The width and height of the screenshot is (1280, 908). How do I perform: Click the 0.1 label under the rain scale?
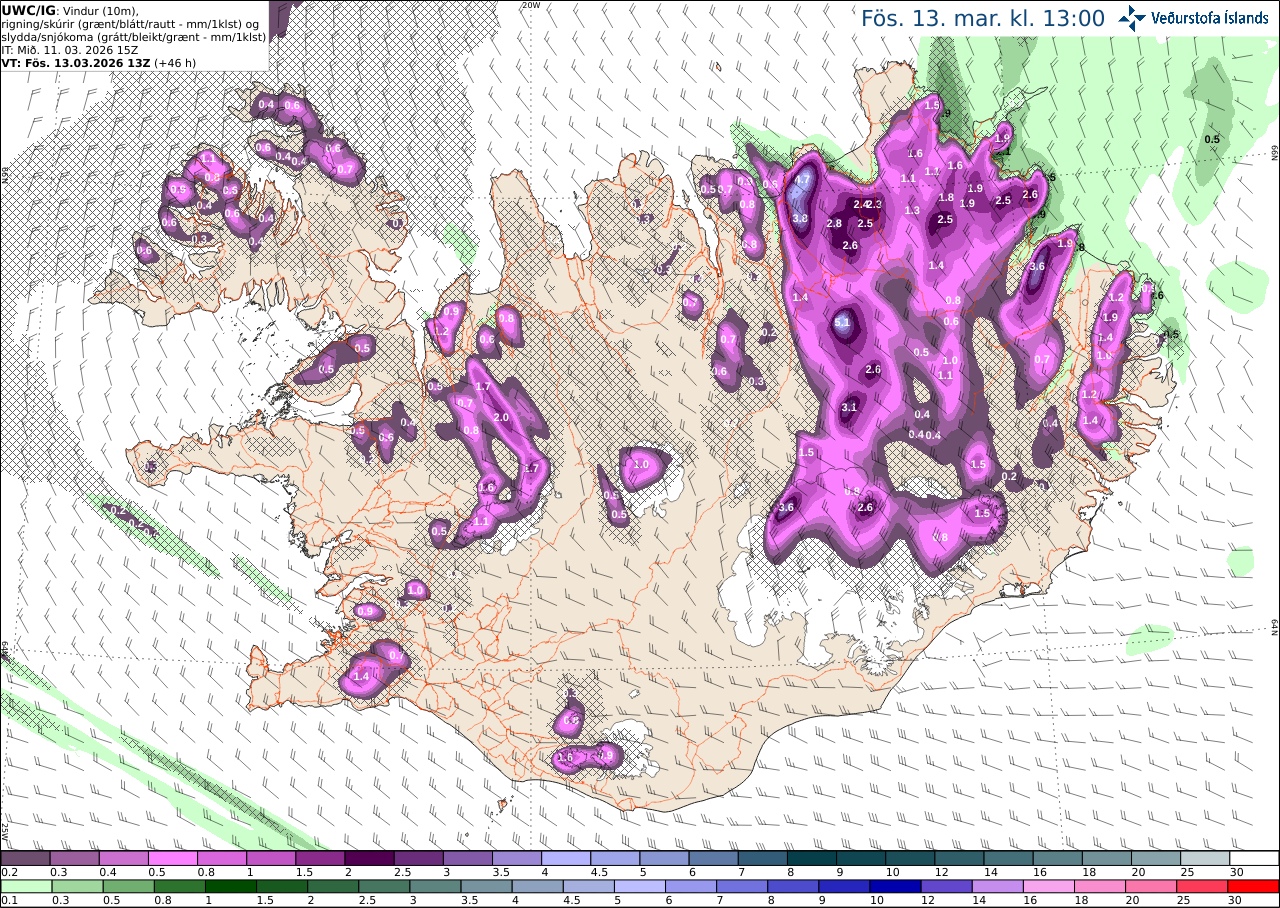click(9, 900)
